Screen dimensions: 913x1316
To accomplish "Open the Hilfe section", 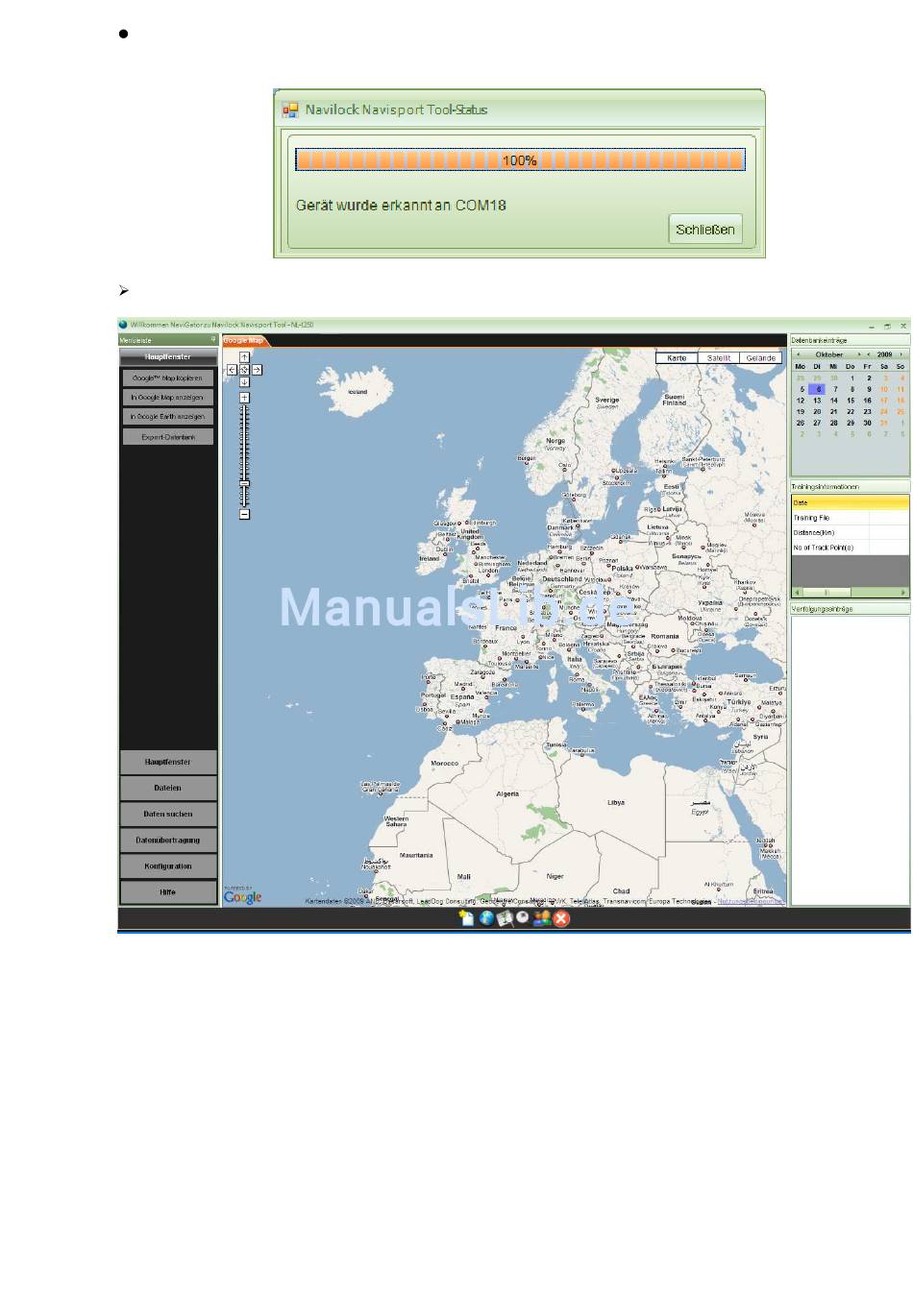I will [168, 891].
